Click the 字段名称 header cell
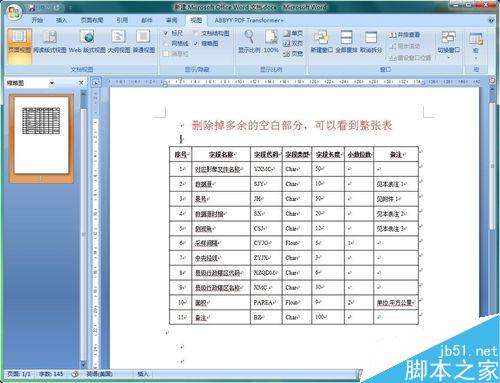Image resolution: width=500 pixels, height=383 pixels. 221,154
